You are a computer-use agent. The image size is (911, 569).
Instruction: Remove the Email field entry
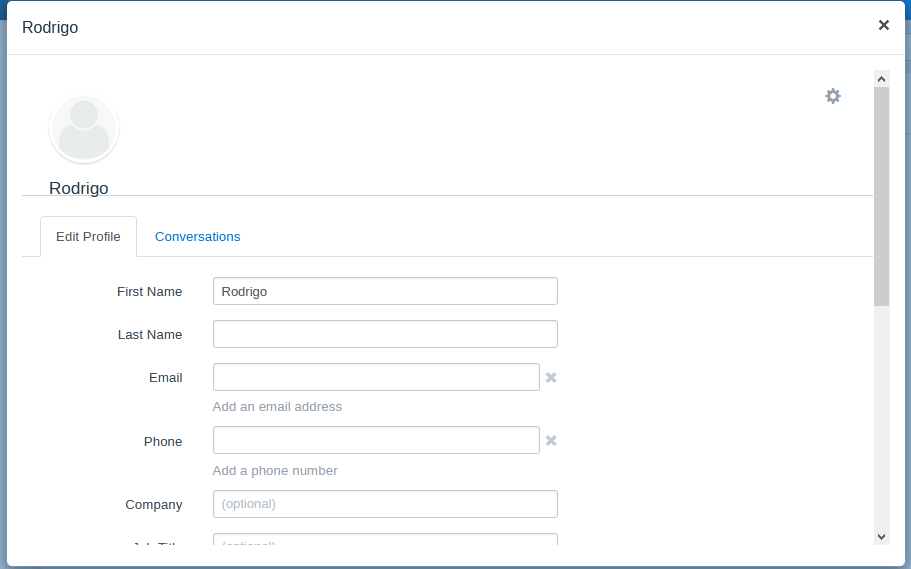pyautogui.click(x=551, y=378)
